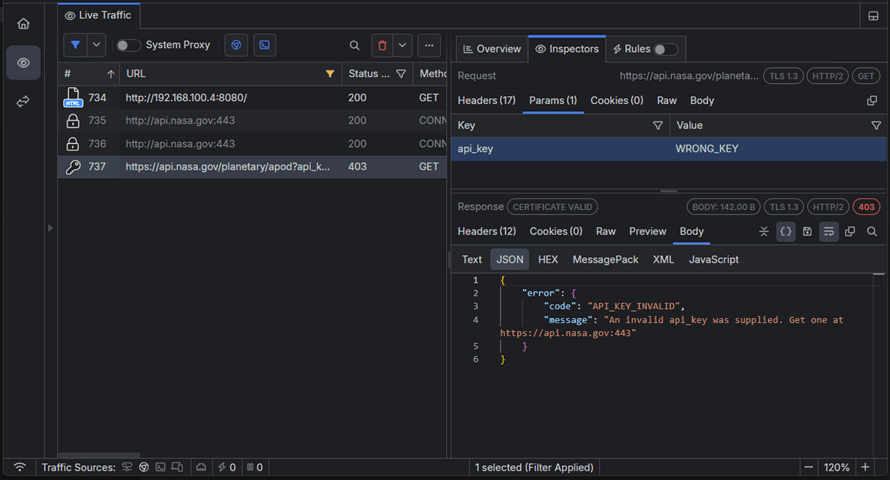Save the response body with disk icon

807,231
